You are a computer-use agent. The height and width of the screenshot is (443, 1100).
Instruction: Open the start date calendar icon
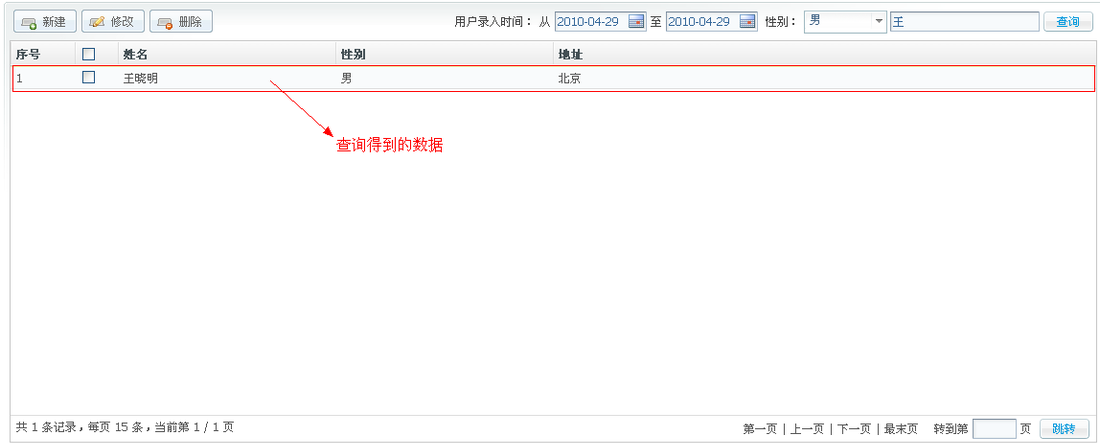click(x=636, y=22)
